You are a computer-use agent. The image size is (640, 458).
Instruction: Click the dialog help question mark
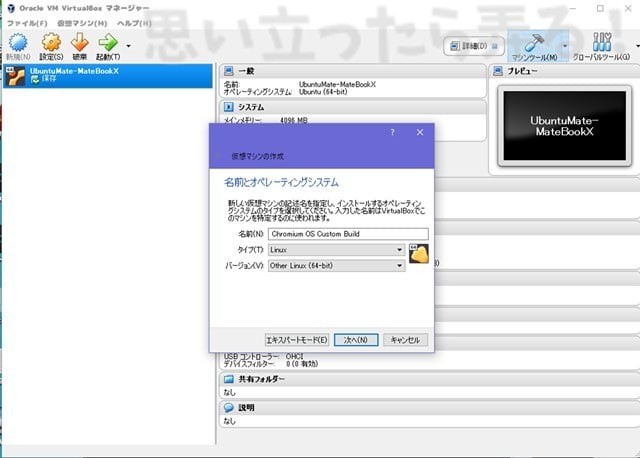[x=392, y=132]
